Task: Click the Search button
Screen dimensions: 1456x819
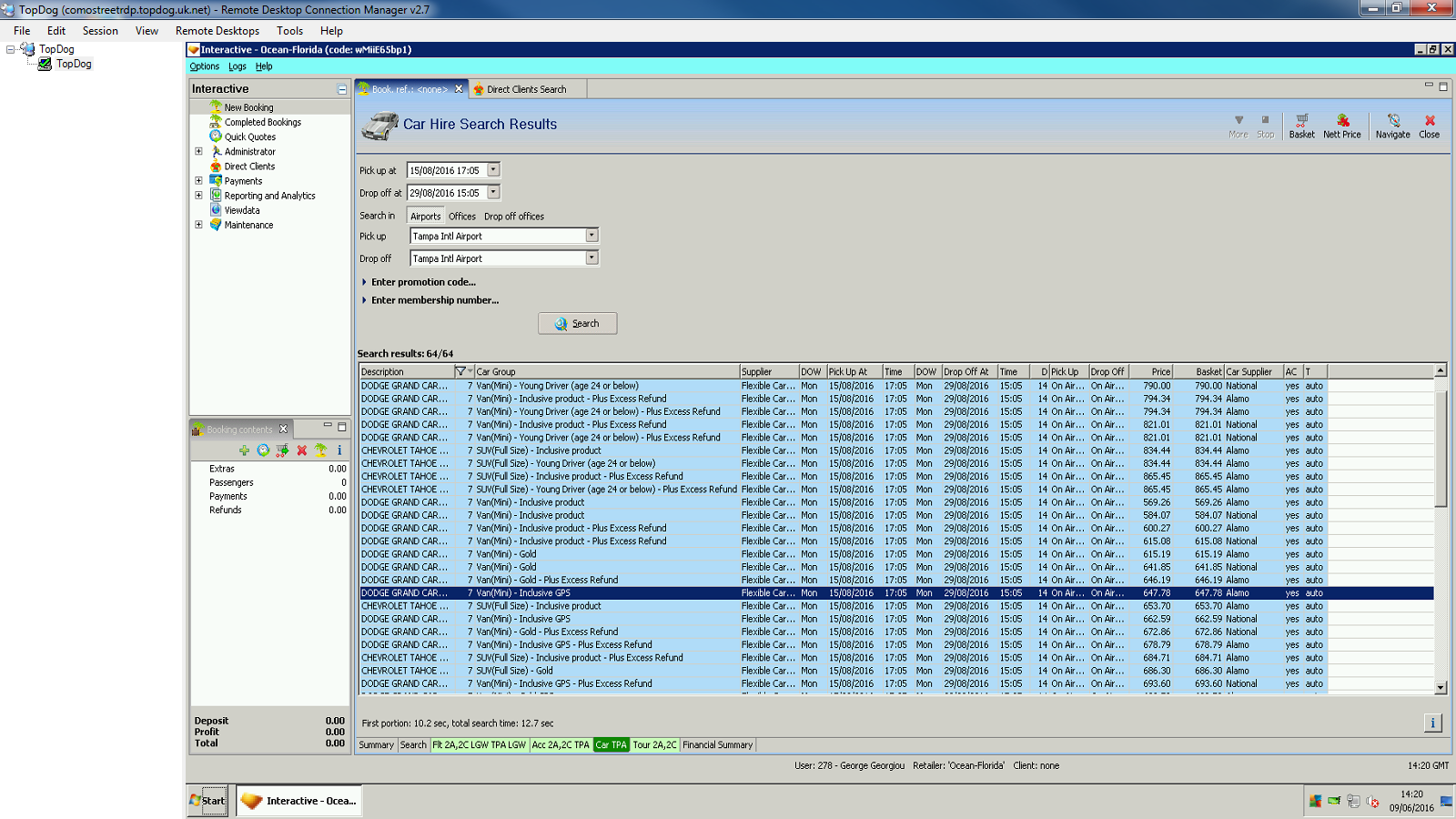Action: (x=577, y=323)
